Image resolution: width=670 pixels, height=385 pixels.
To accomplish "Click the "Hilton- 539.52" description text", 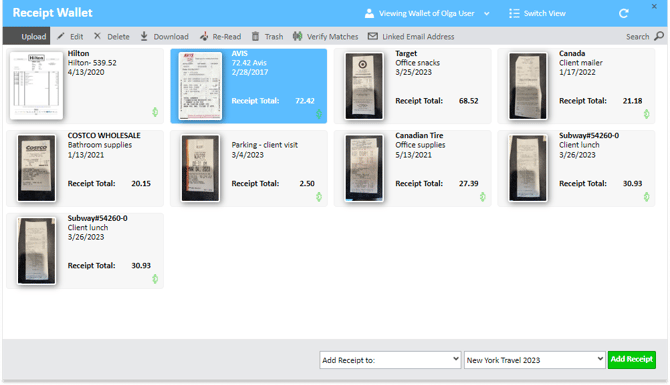I will point(92,63).
